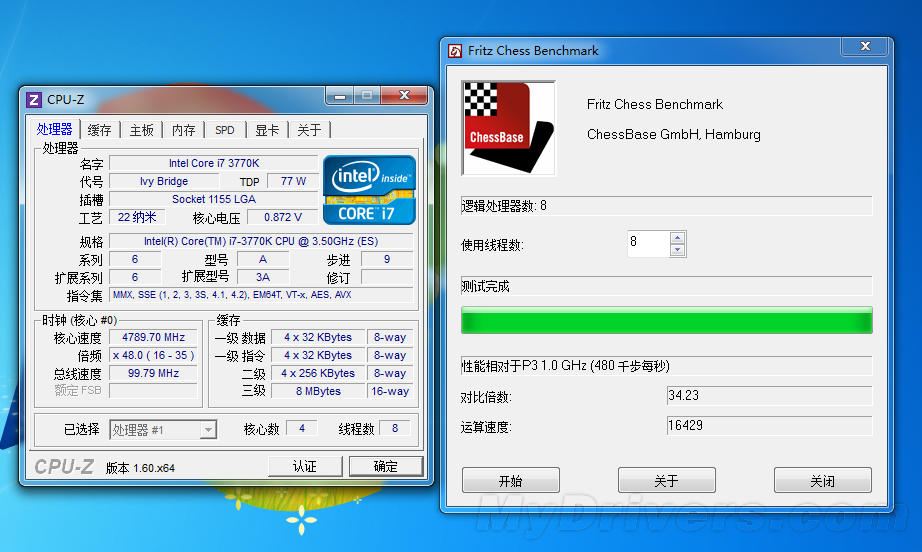Minimize the CPU-Z window
Image resolution: width=922 pixels, height=552 pixels.
[339, 95]
